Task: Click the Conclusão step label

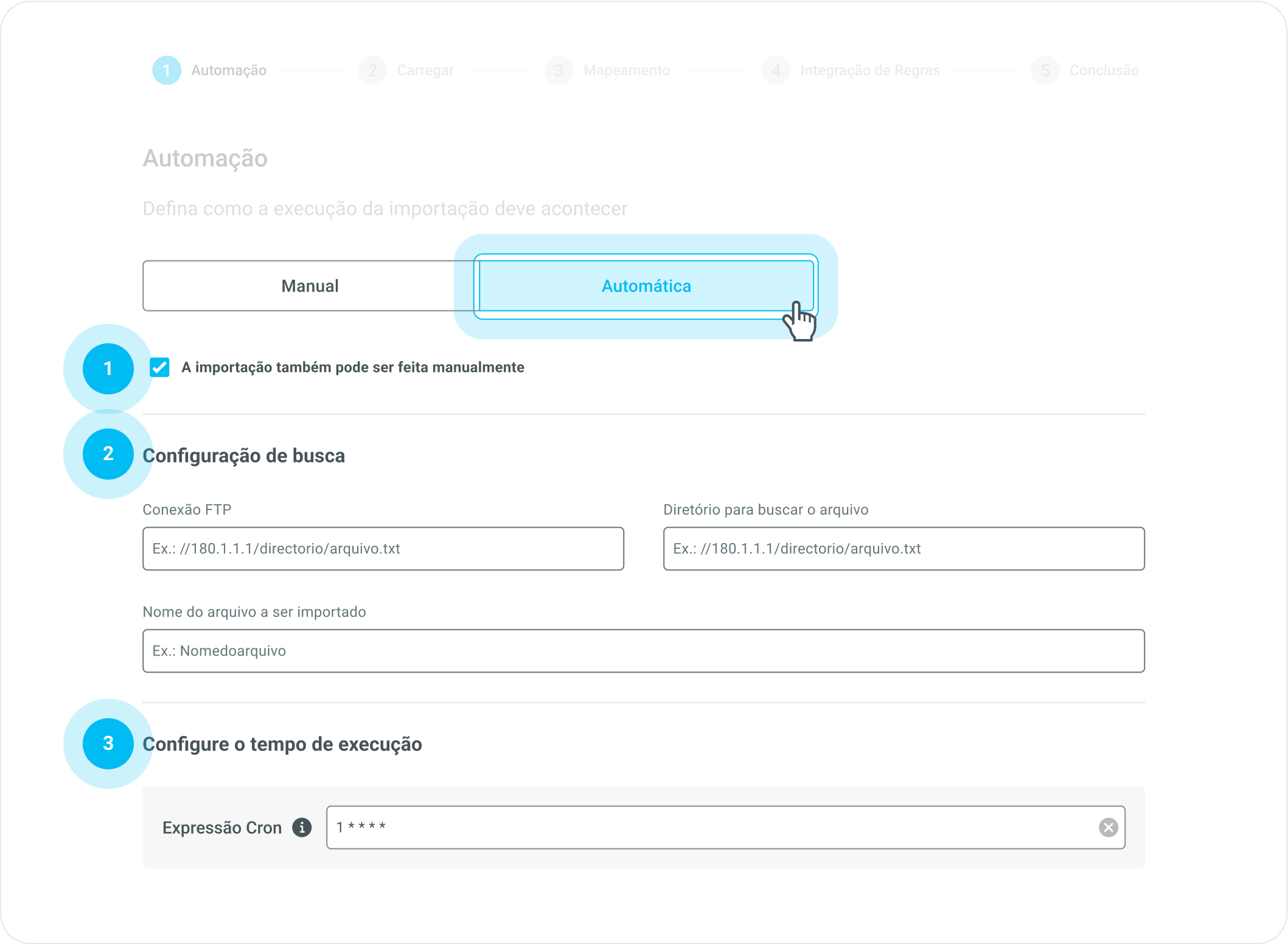Action: tap(1104, 71)
